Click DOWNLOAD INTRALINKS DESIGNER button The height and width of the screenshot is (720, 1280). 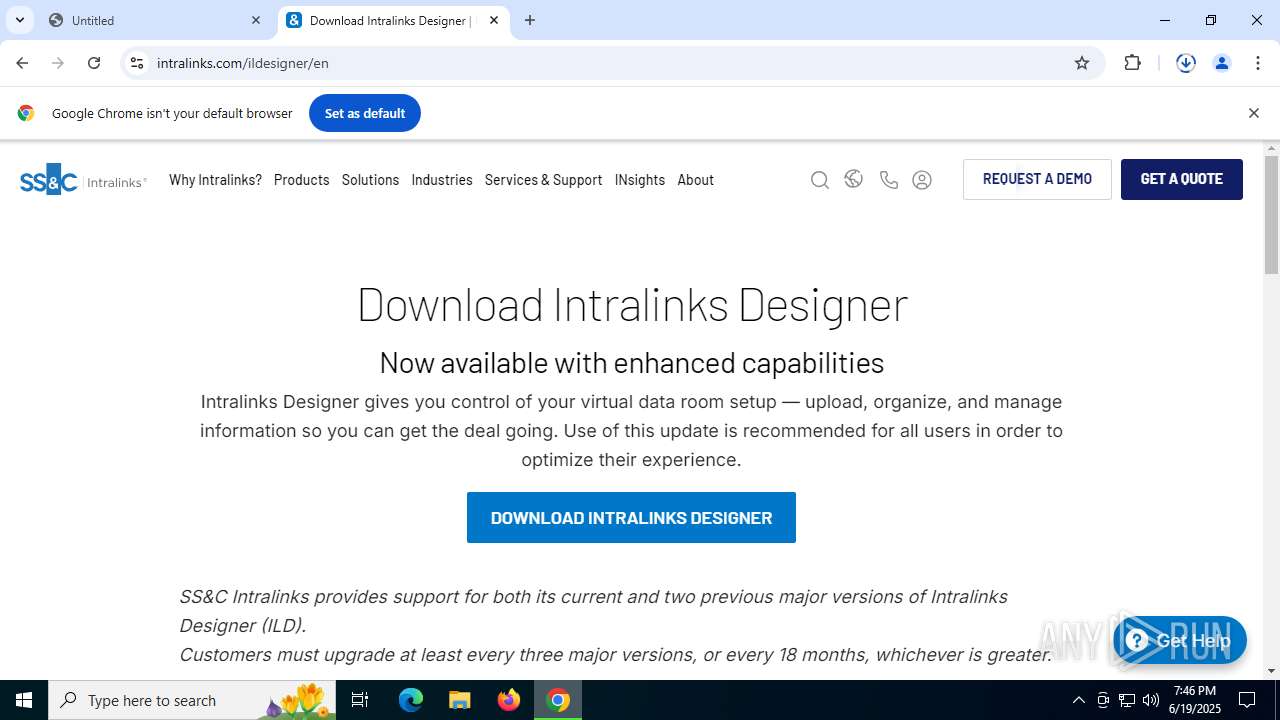pos(631,518)
